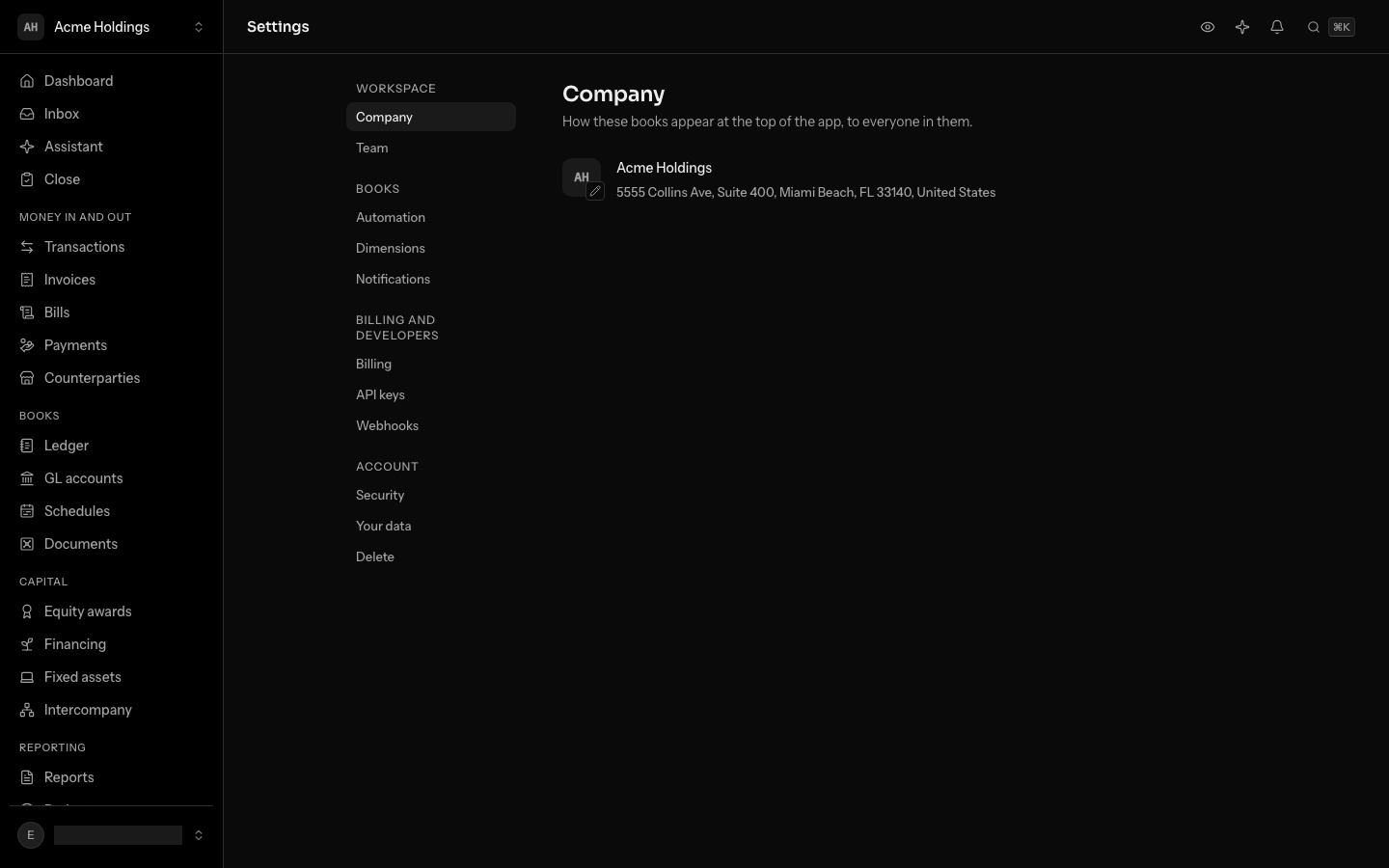Screen dimensions: 1389x868
Task: Open Security account settings
Action: [x=431, y=495]
